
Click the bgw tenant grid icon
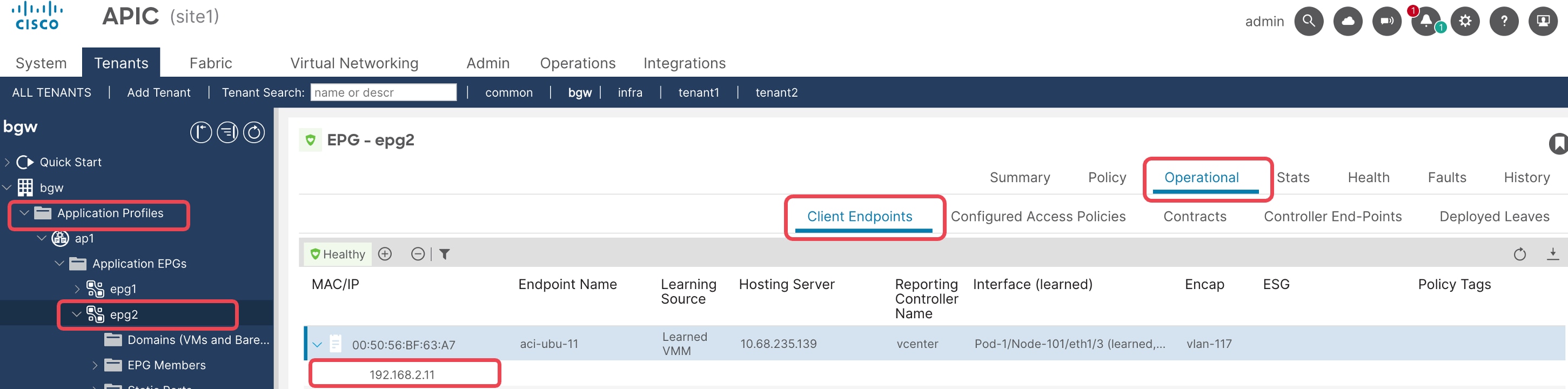pyautogui.click(x=25, y=187)
